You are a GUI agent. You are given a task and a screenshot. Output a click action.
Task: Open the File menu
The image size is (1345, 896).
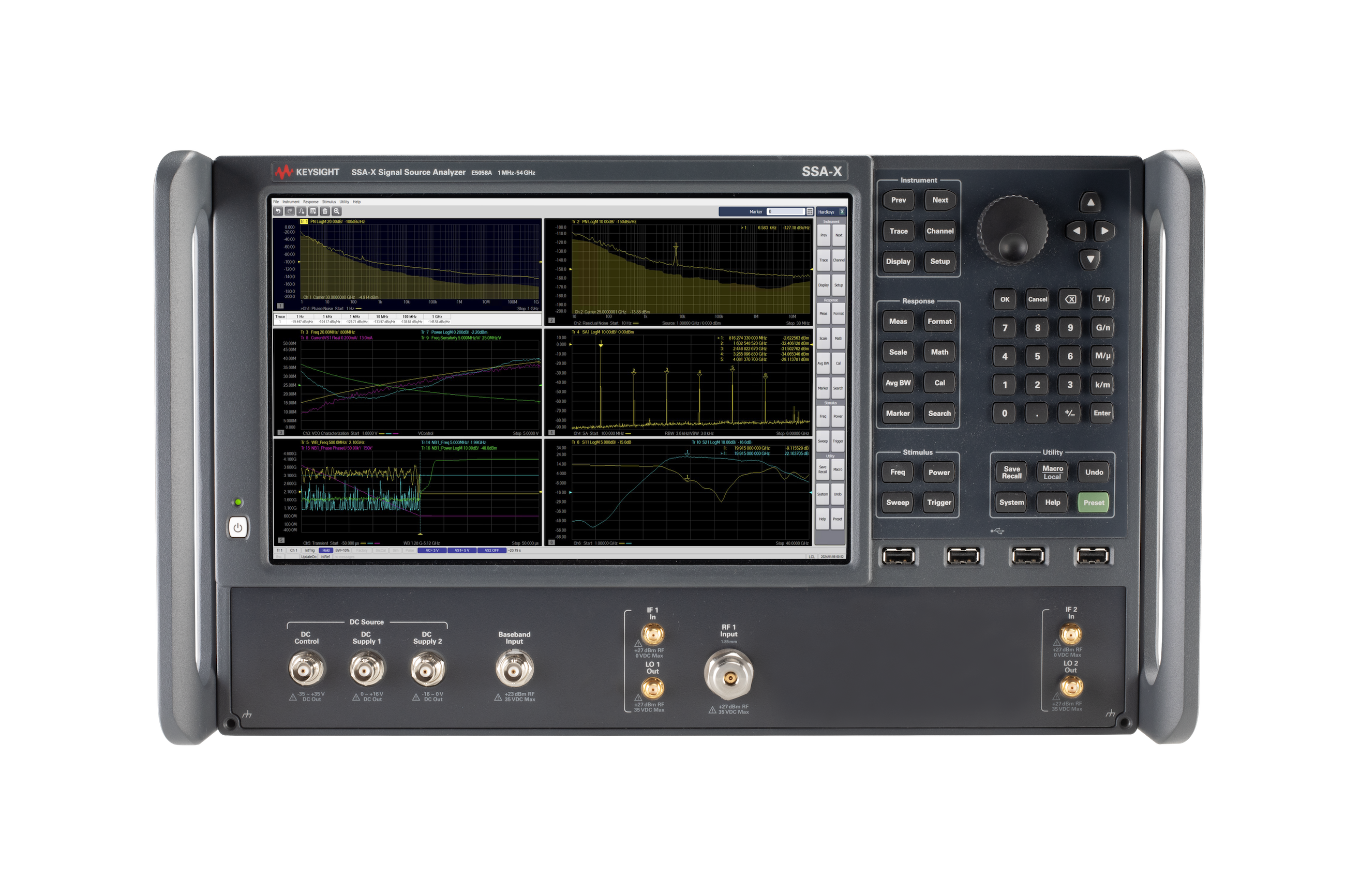click(x=276, y=202)
